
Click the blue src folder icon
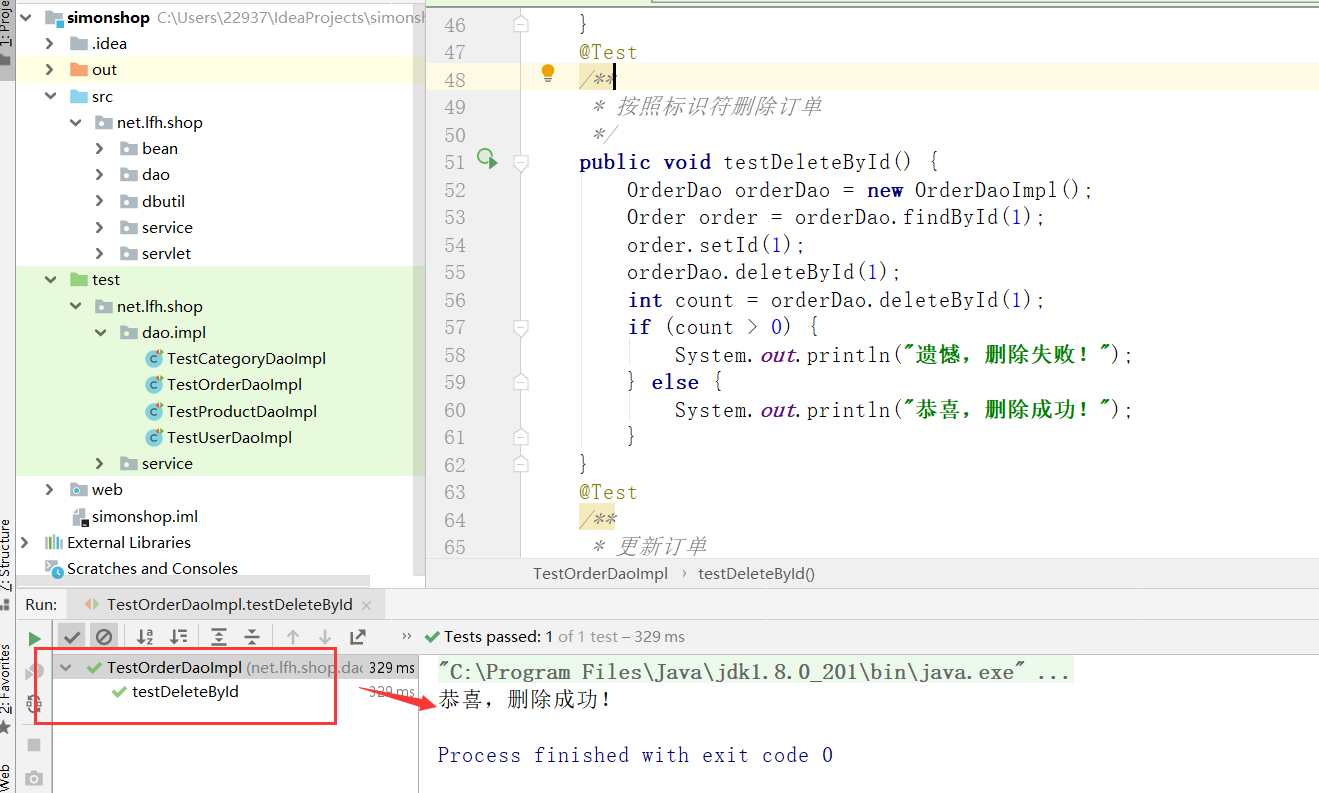pyautogui.click(x=78, y=96)
